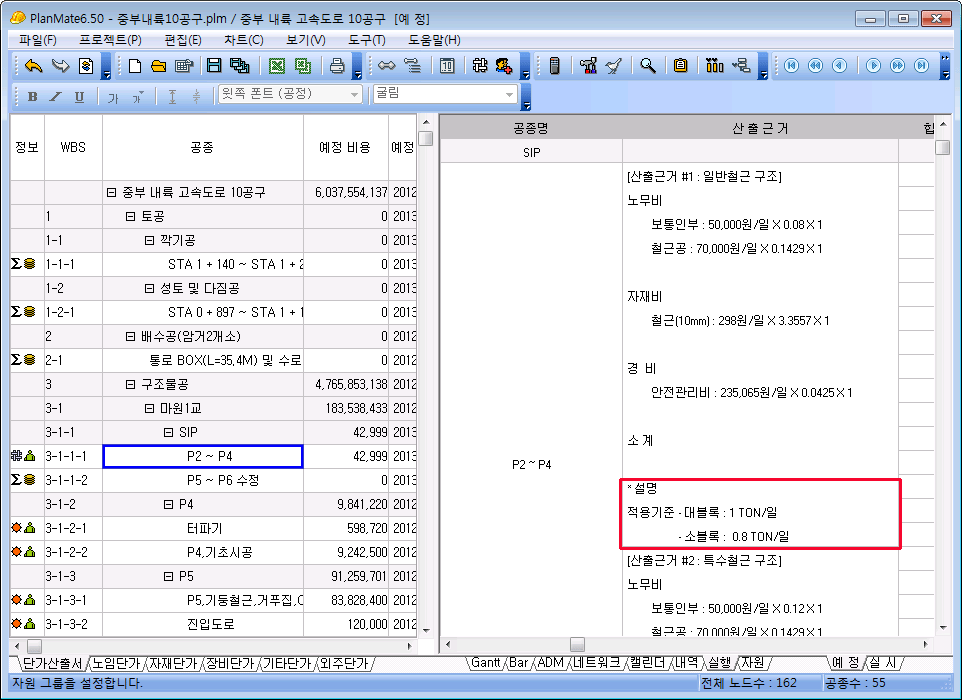Switch to the Gantt tab

click(486, 663)
